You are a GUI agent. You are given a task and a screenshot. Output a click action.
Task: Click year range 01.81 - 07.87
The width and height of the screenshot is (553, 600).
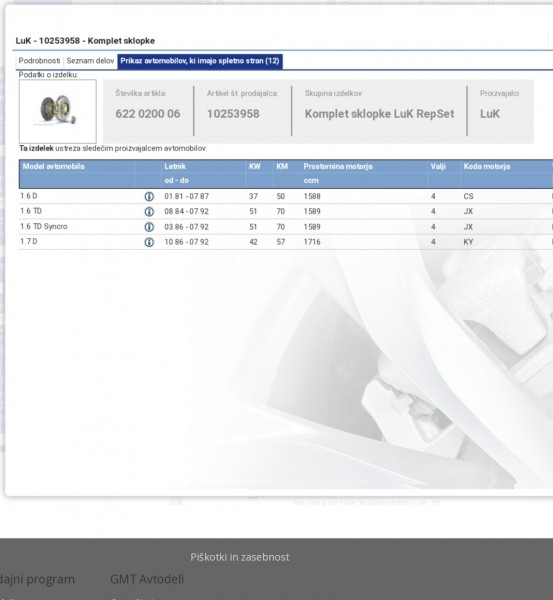[x=187, y=196]
